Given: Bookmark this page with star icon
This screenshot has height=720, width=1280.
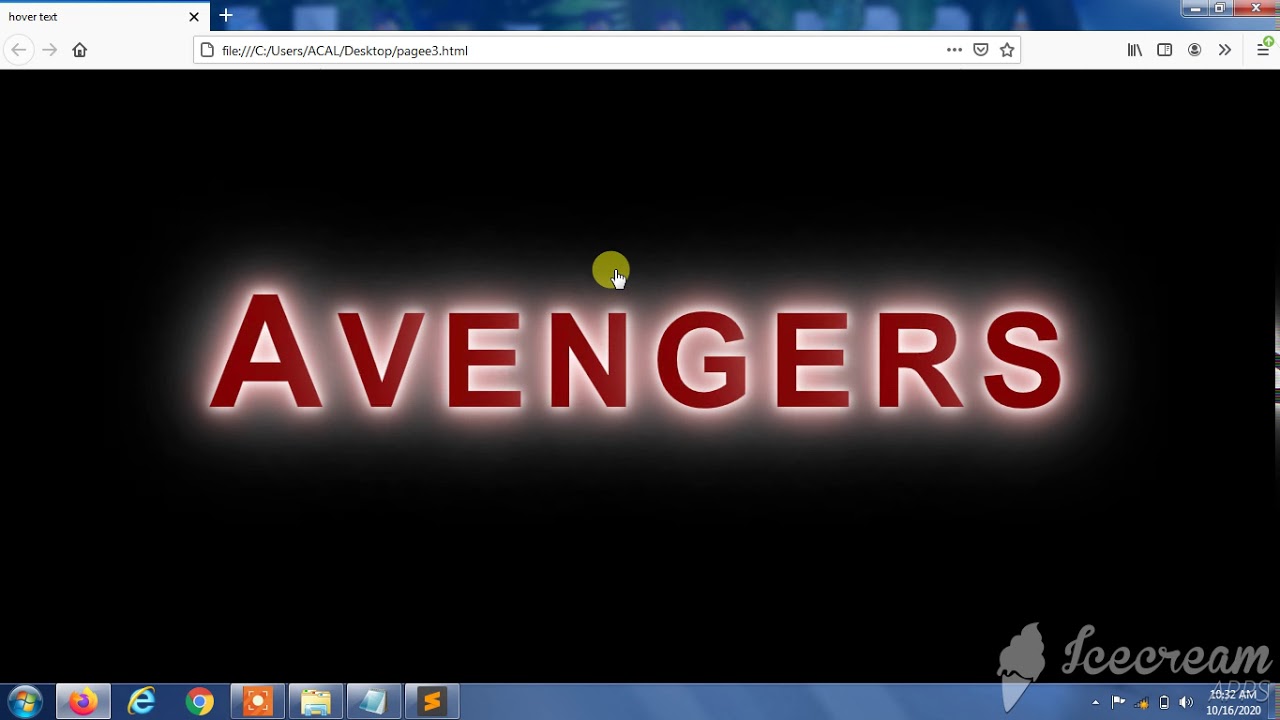Looking at the screenshot, I should click(x=1007, y=50).
